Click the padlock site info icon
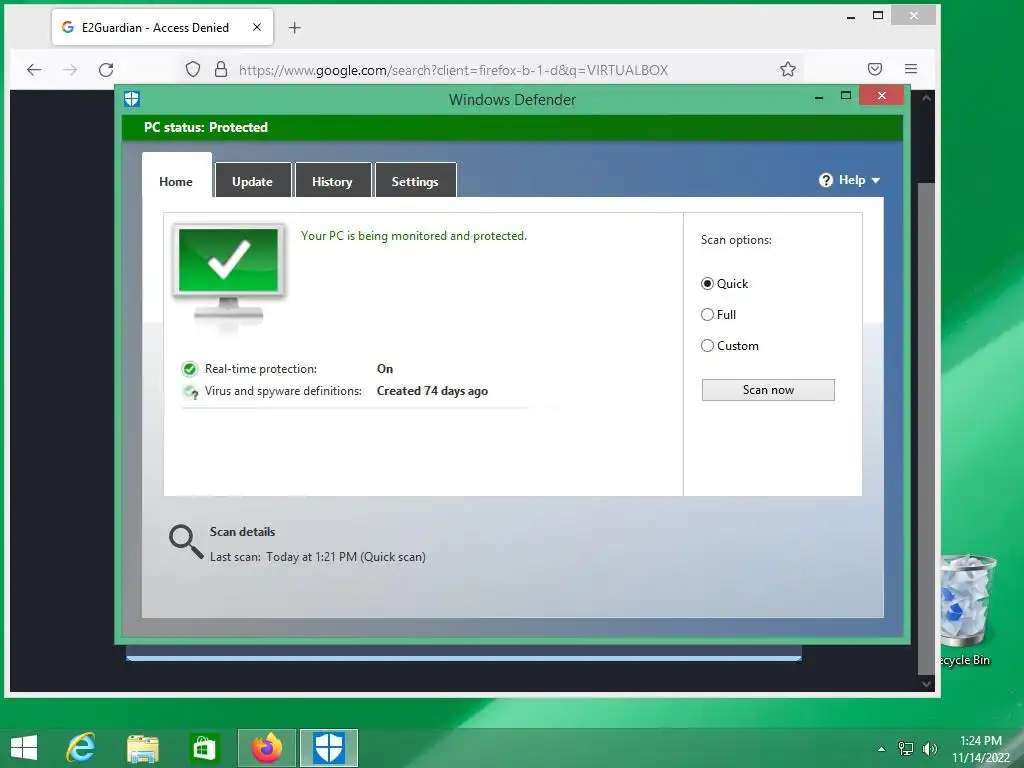 pyautogui.click(x=221, y=69)
